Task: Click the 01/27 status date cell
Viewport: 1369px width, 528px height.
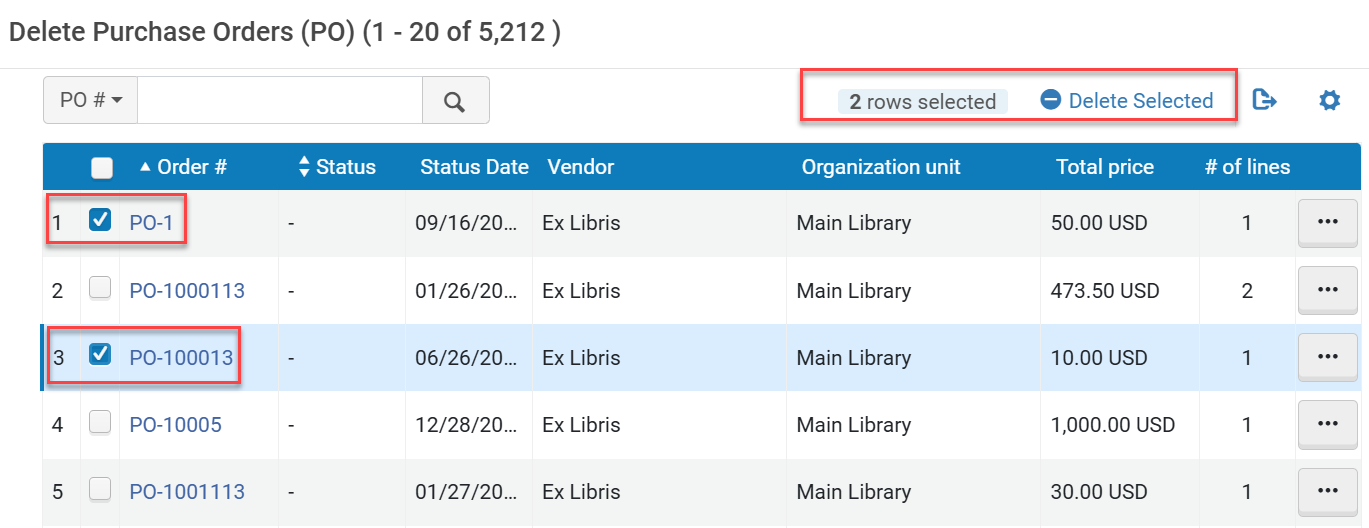Action: click(x=467, y=492)
